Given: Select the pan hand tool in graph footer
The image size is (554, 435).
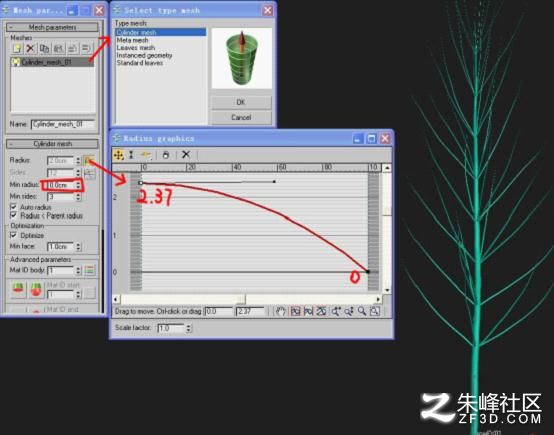Looking at the screenshot, I should point(281,311).
